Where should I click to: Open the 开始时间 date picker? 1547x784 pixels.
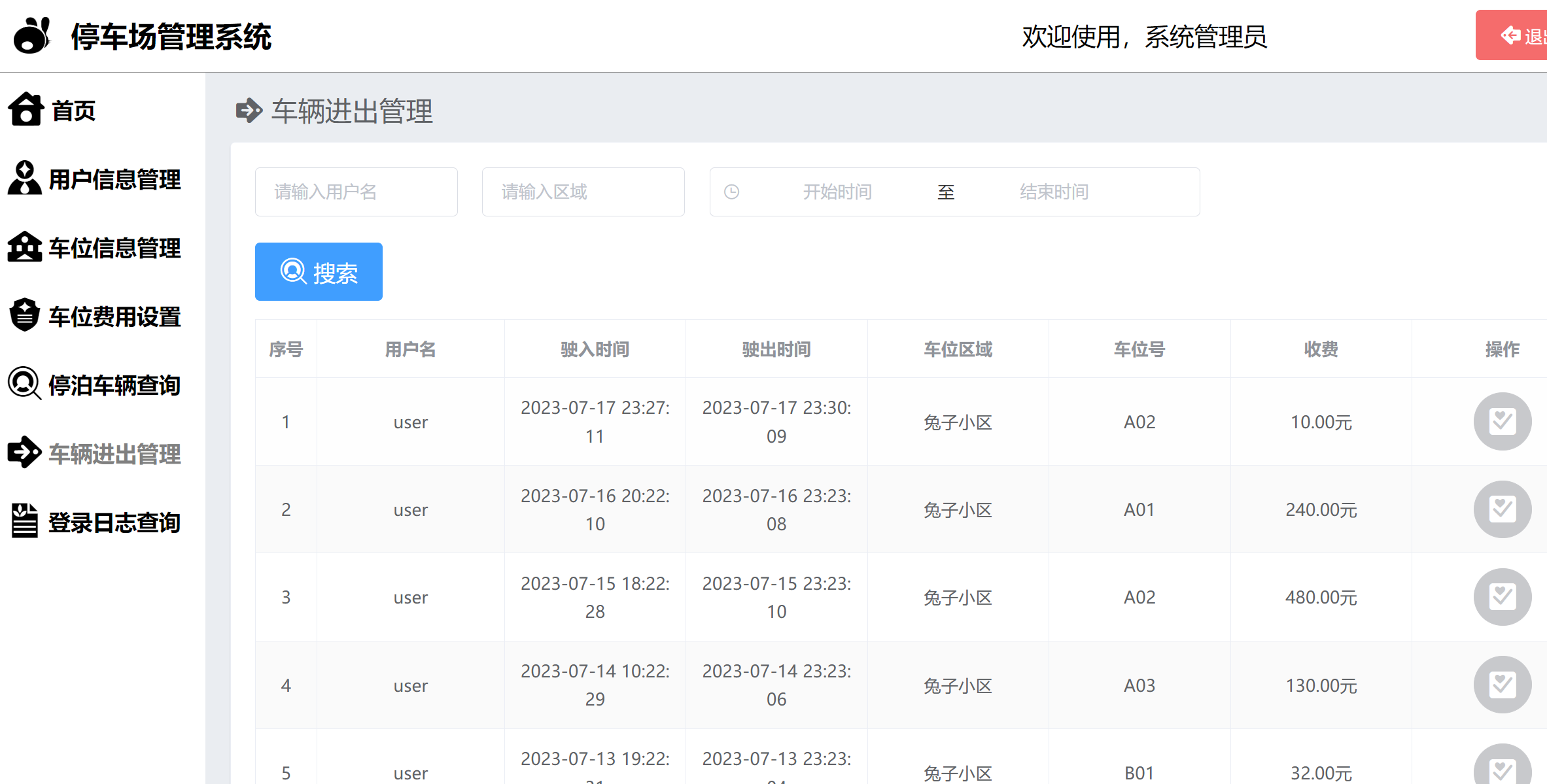(837, 192)
